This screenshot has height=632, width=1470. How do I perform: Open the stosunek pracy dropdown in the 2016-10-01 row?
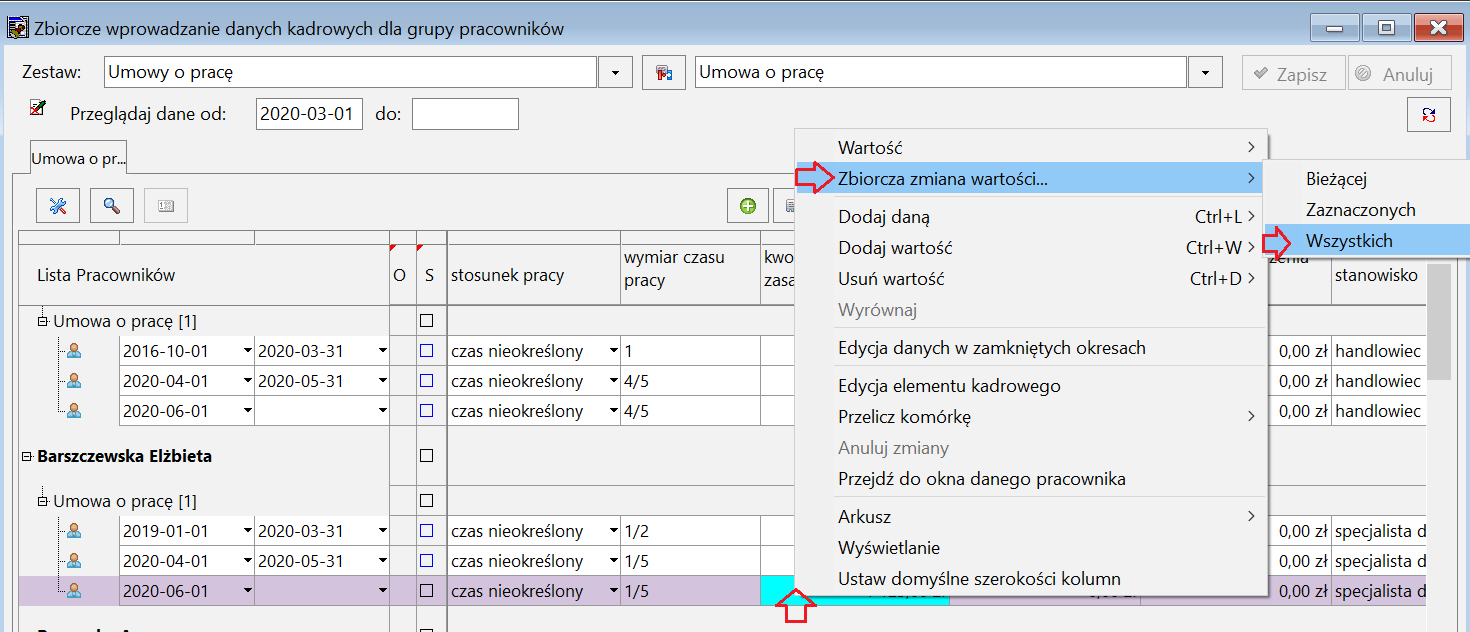pos(613,351)
